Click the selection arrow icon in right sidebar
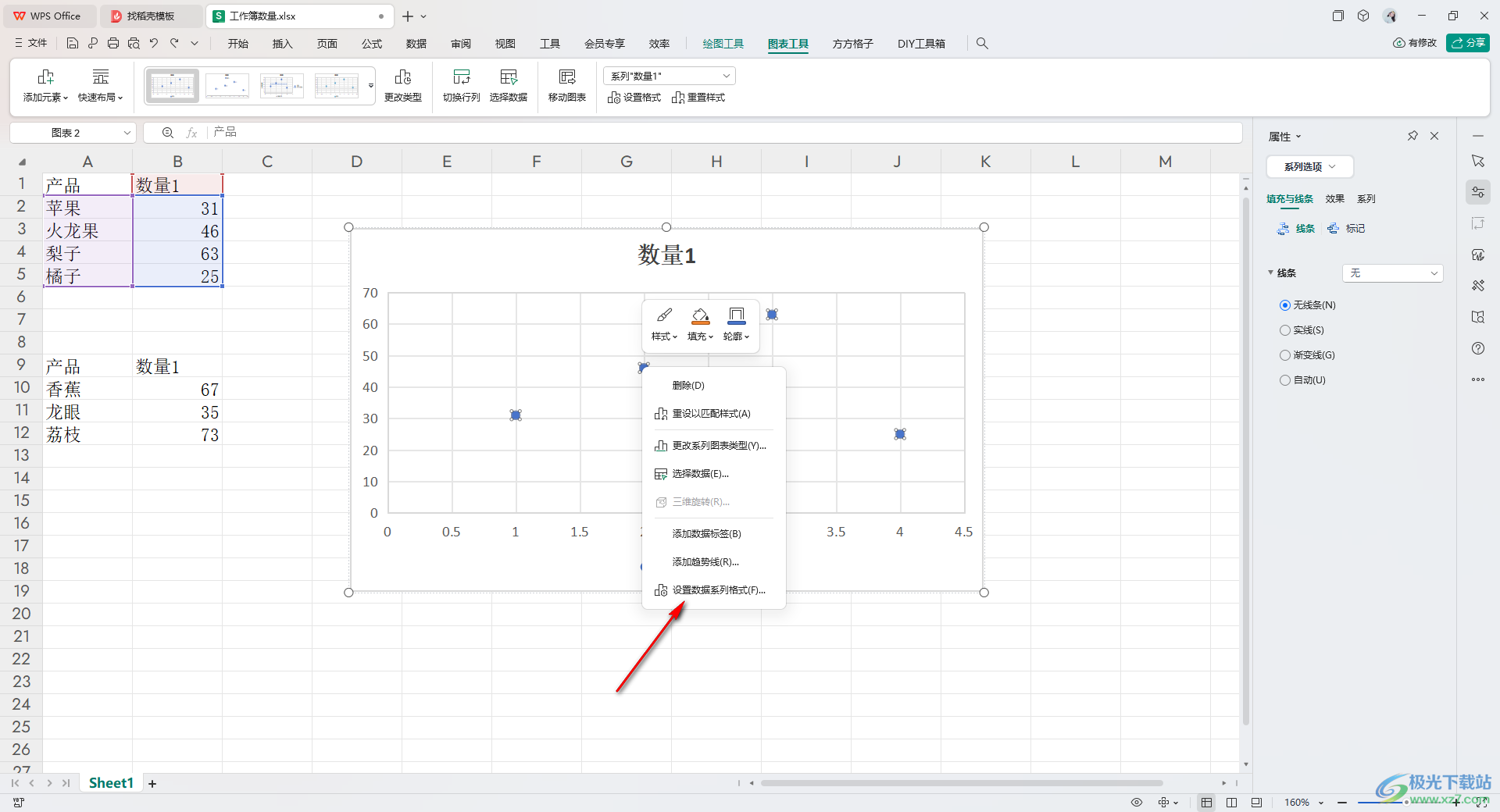 [1478, 161]
